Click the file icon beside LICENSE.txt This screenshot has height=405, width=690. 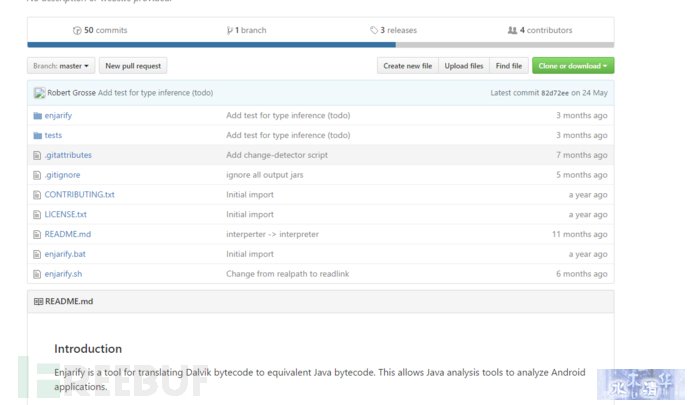pyautogui.click(x=37, y=215)
